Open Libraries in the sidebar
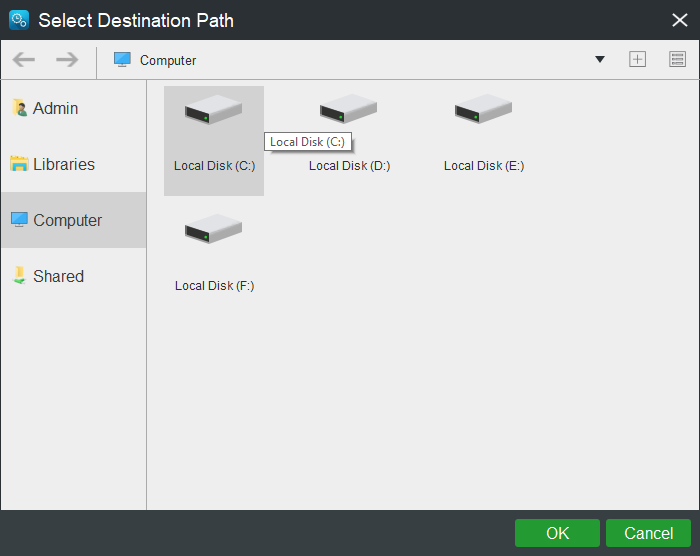700x556 pixels. coord(63,164)
